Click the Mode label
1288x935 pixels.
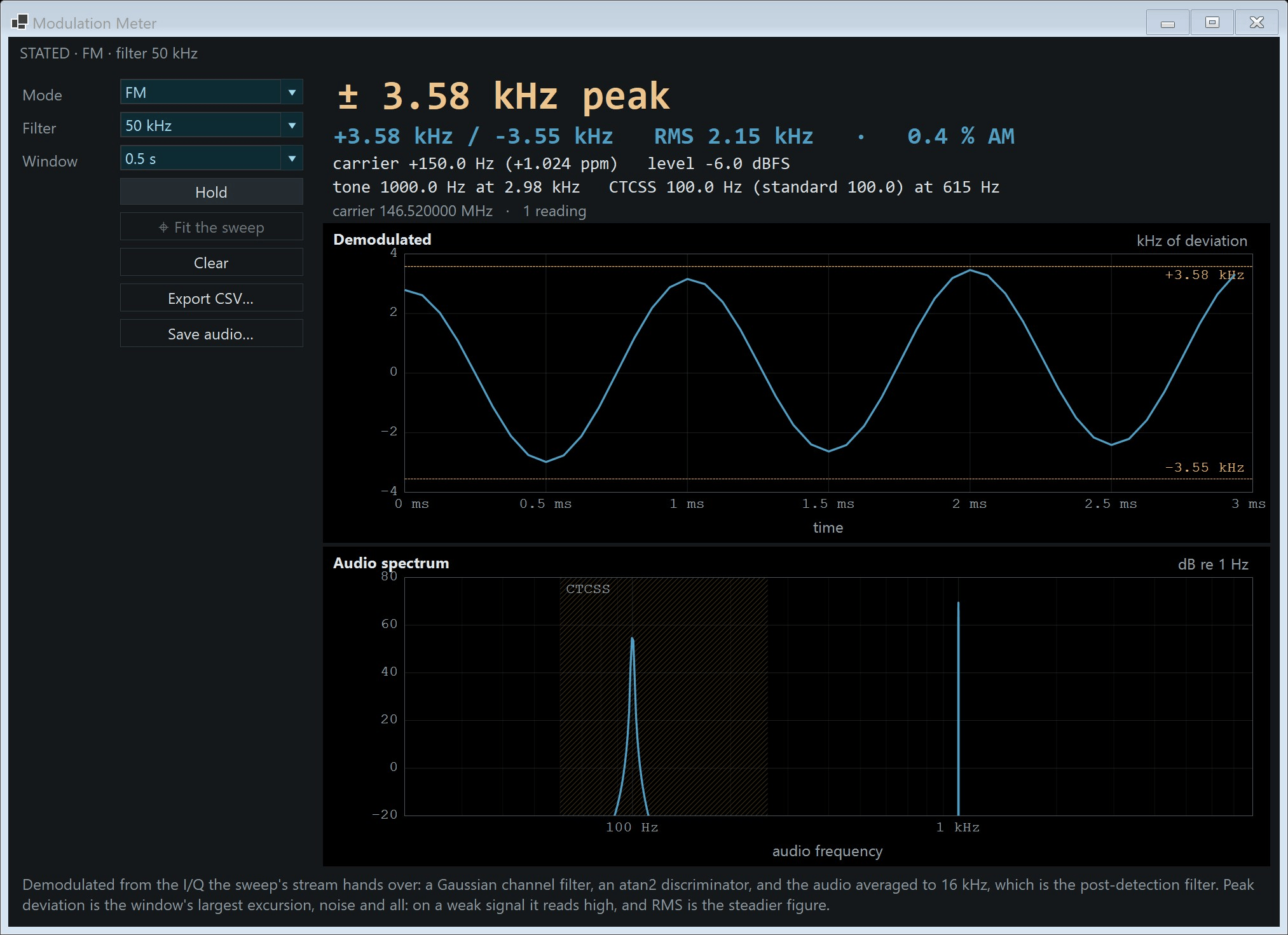pos(42,95)
